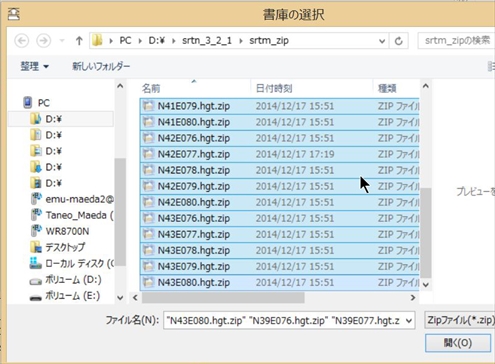Click the horizontal scrollbar thumb
The height and width of the screenshot is (364, 495).
click(x=223, y=297)
